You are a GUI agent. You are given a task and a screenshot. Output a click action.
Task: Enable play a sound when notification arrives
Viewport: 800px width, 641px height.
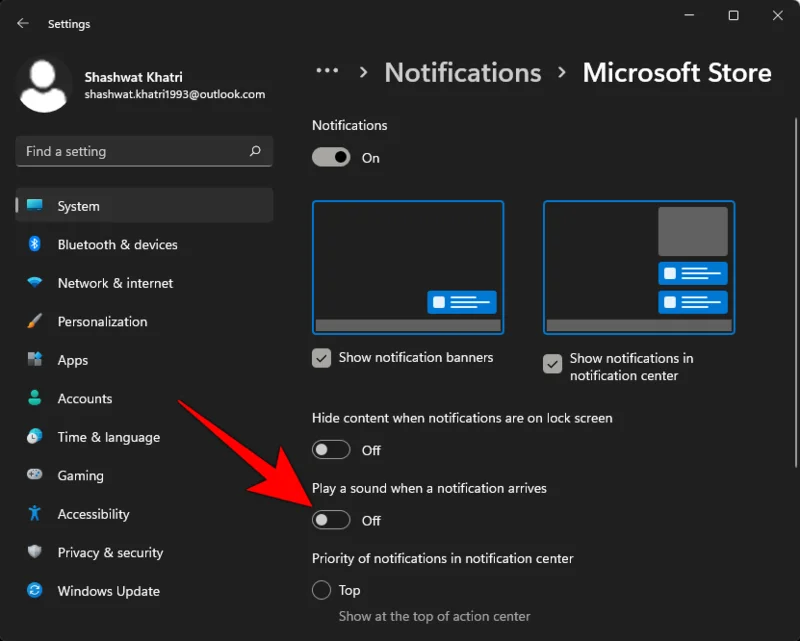331,519
